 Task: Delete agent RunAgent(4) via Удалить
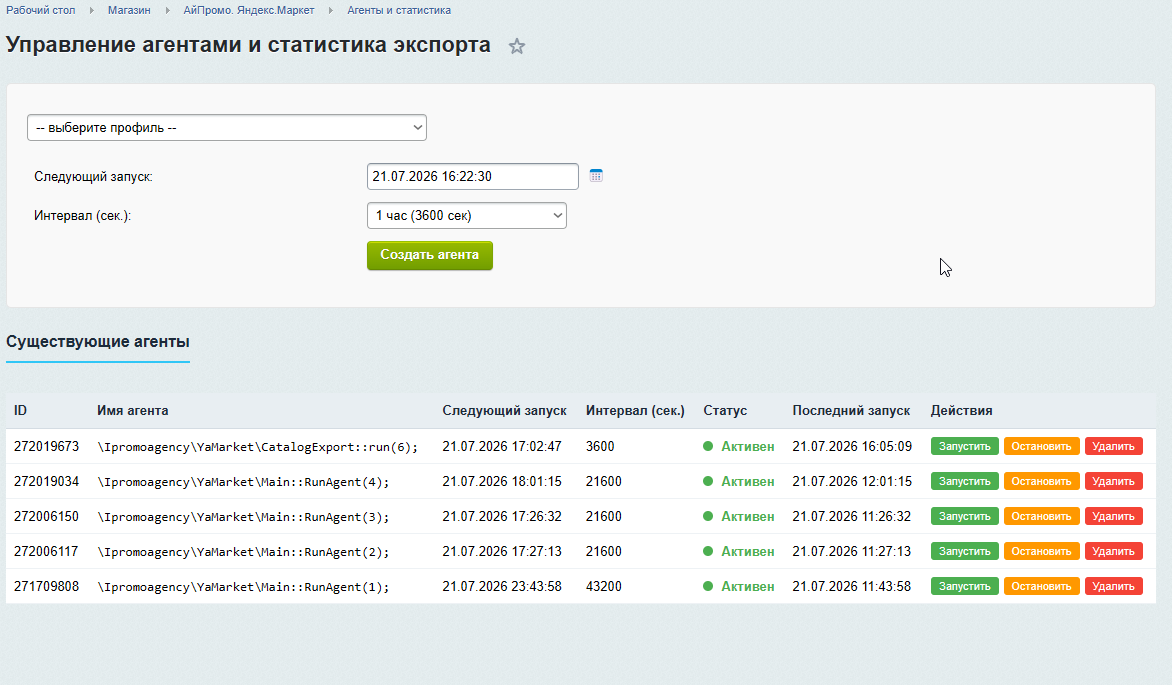(1114, 482)
